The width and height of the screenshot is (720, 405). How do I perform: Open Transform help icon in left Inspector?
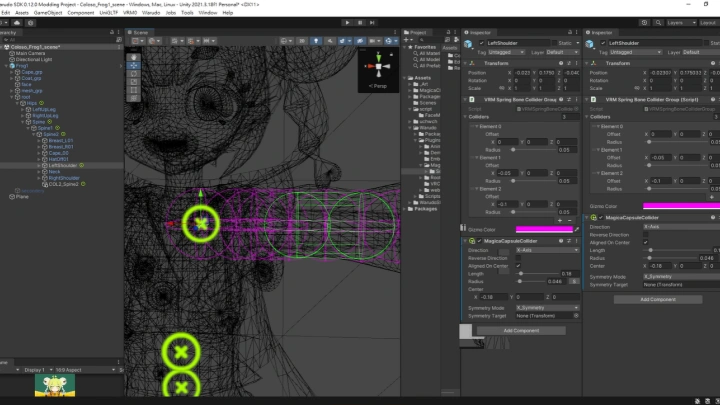click(561, 63)
